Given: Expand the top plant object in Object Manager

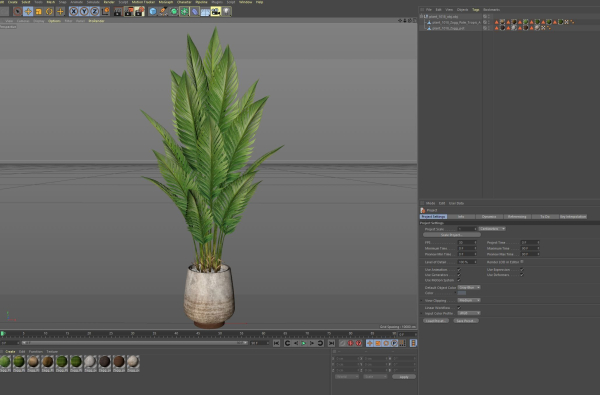Looking at the screenshot, I should (x=421, y=16).
